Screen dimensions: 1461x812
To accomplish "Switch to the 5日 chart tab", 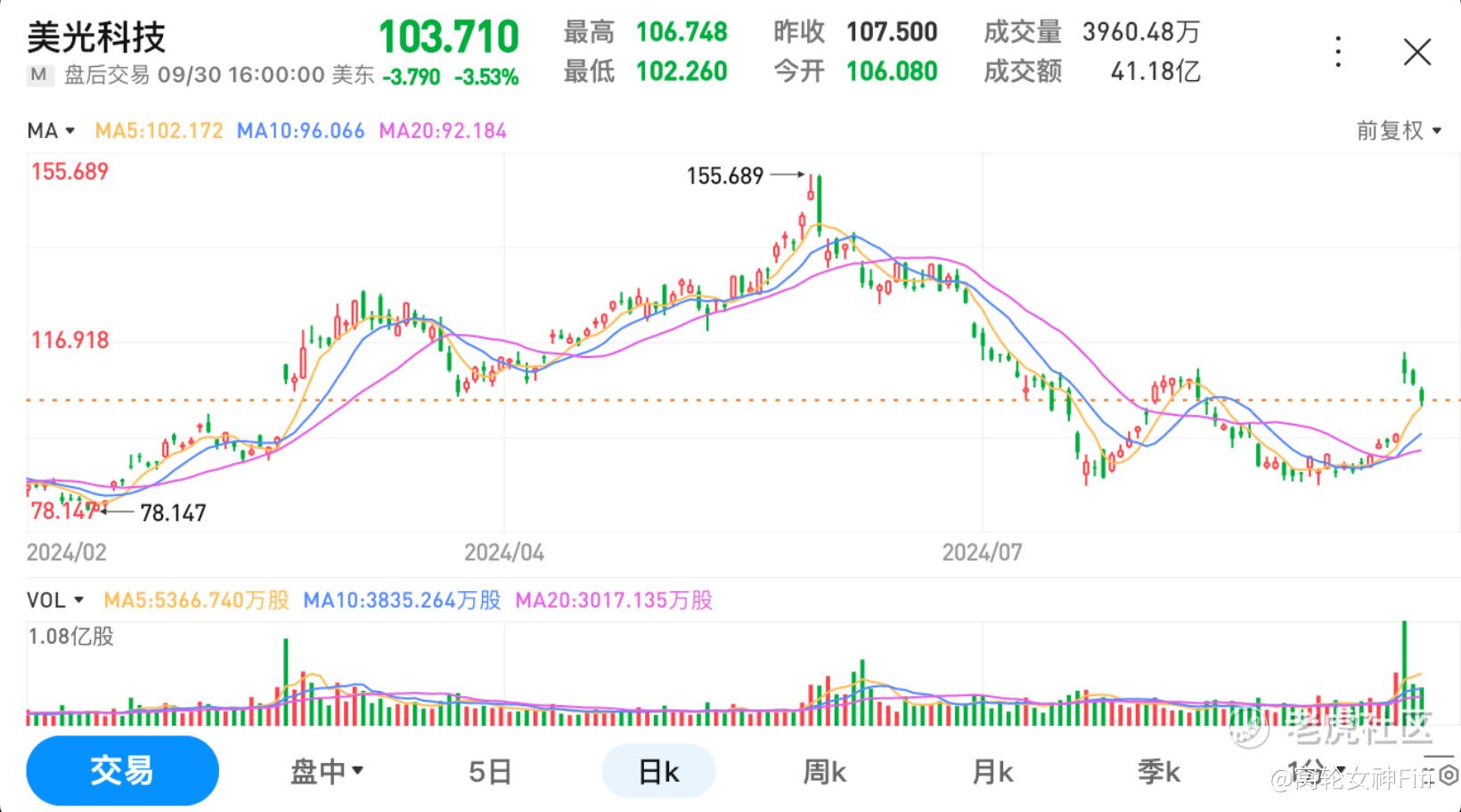I will (490, 771).
